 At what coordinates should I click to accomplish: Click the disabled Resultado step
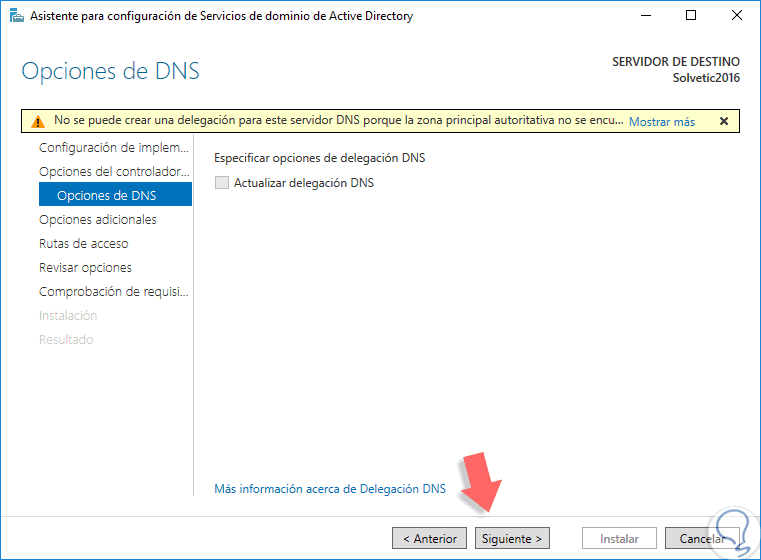(66, 340)
